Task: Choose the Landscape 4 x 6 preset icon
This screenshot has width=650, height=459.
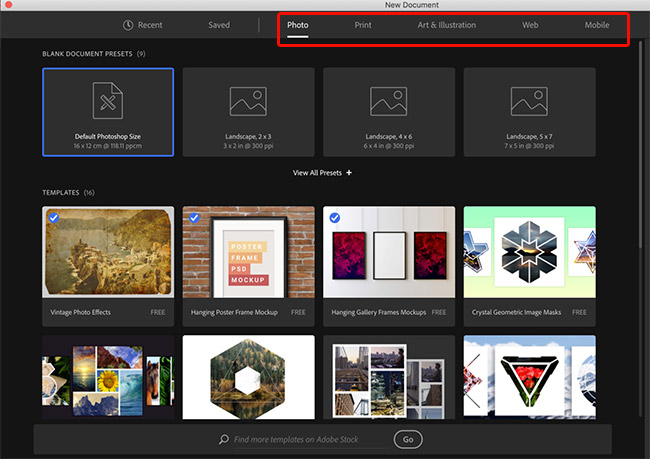Action: click(x=389, y=101)
